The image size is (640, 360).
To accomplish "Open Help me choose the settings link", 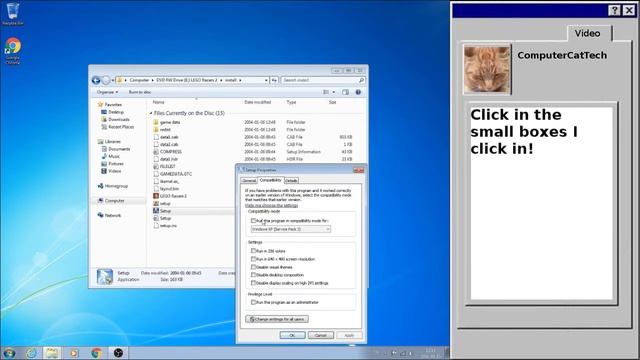I will tap(271, 205).
